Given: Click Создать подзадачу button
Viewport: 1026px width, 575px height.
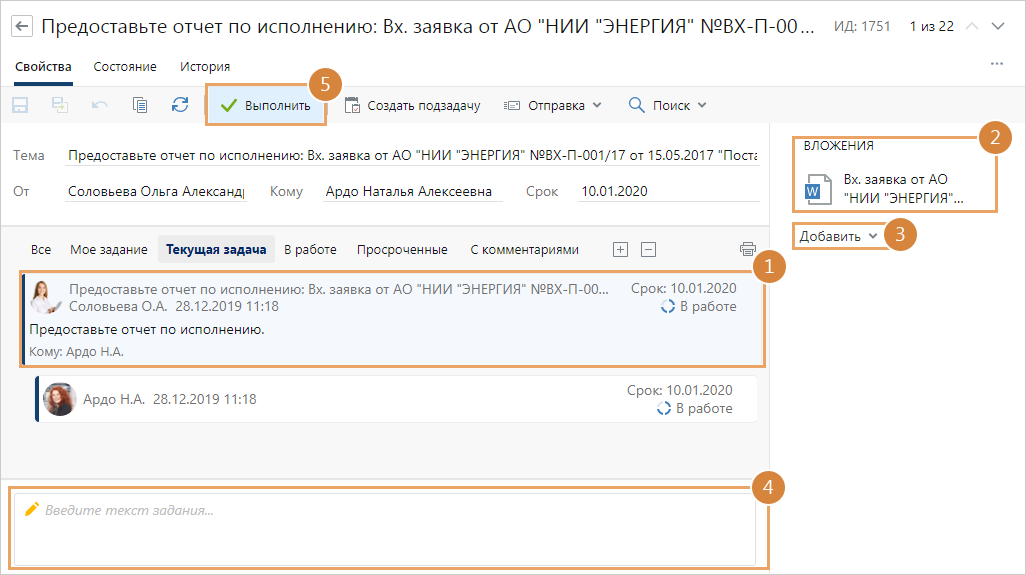Looking at the screenshot, I should tap(412, 105).
